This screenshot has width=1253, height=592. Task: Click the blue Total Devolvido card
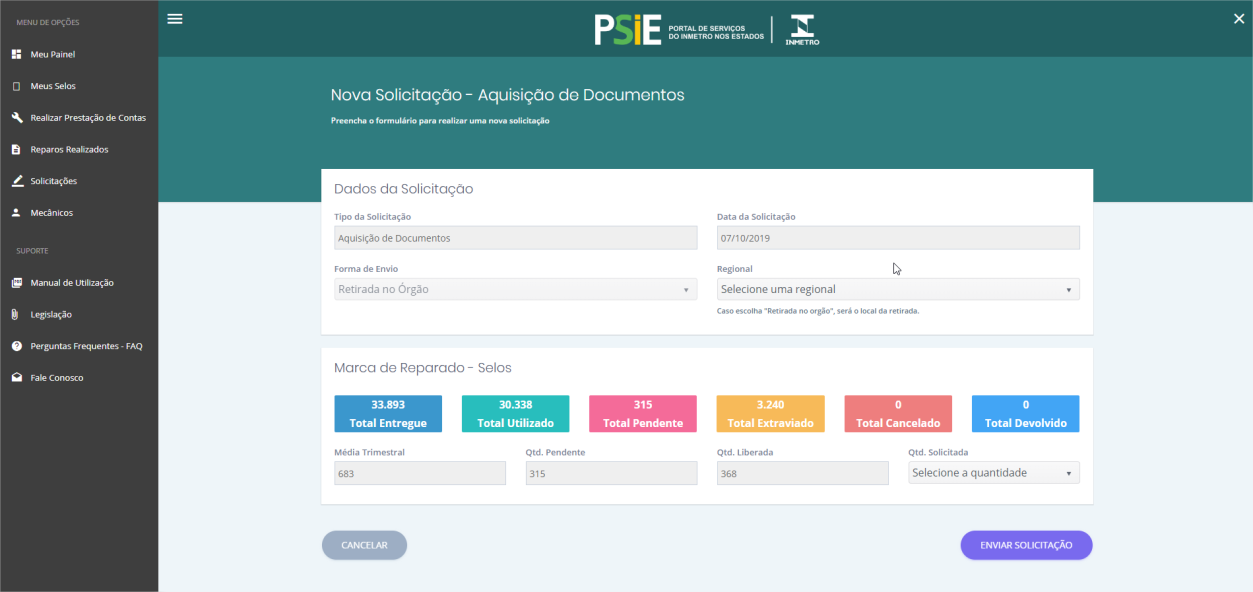pyautogui.click(x=1026, y=414)
